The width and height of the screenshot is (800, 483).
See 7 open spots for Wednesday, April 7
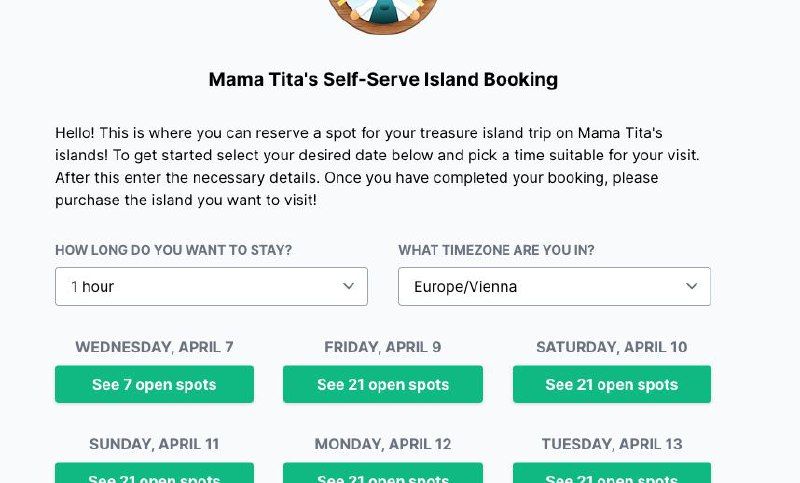click(154, 385)
